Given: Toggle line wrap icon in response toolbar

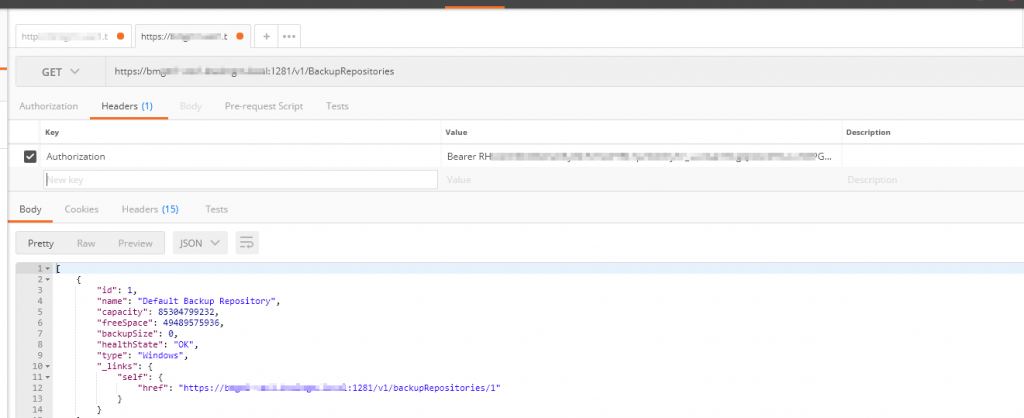Looking at the screenshot, I should 247,243.
